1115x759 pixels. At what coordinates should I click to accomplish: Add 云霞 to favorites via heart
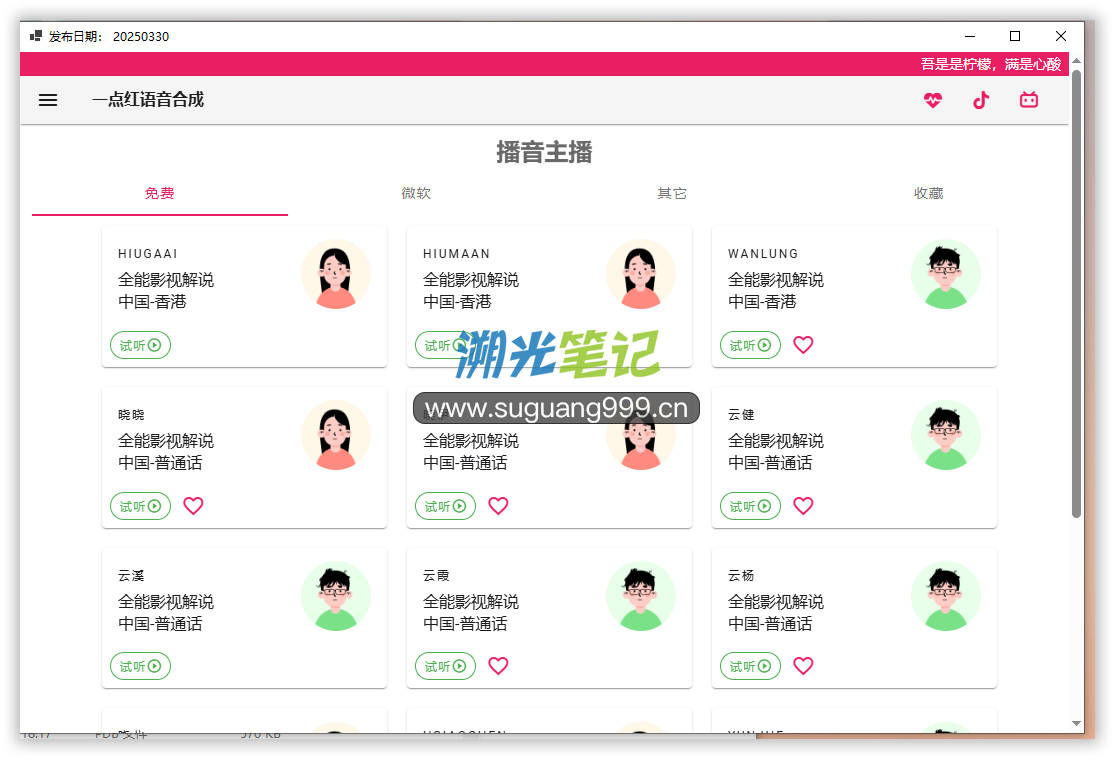point(498,666)
